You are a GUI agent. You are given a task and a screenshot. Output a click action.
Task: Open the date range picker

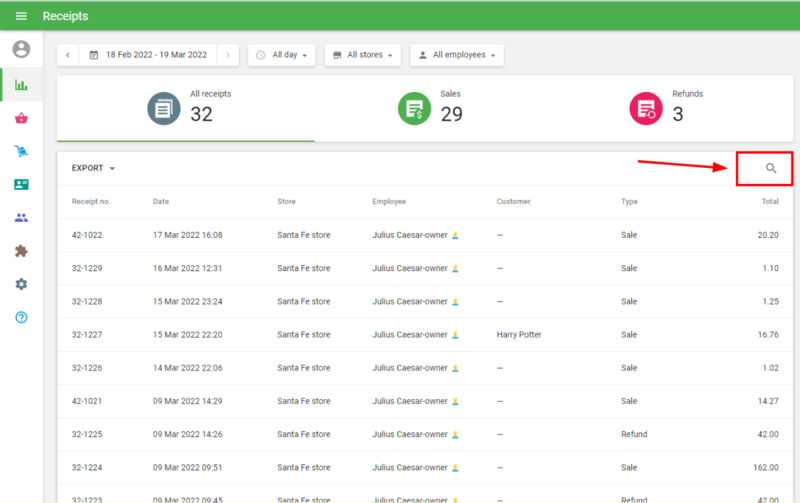point(148,55)
